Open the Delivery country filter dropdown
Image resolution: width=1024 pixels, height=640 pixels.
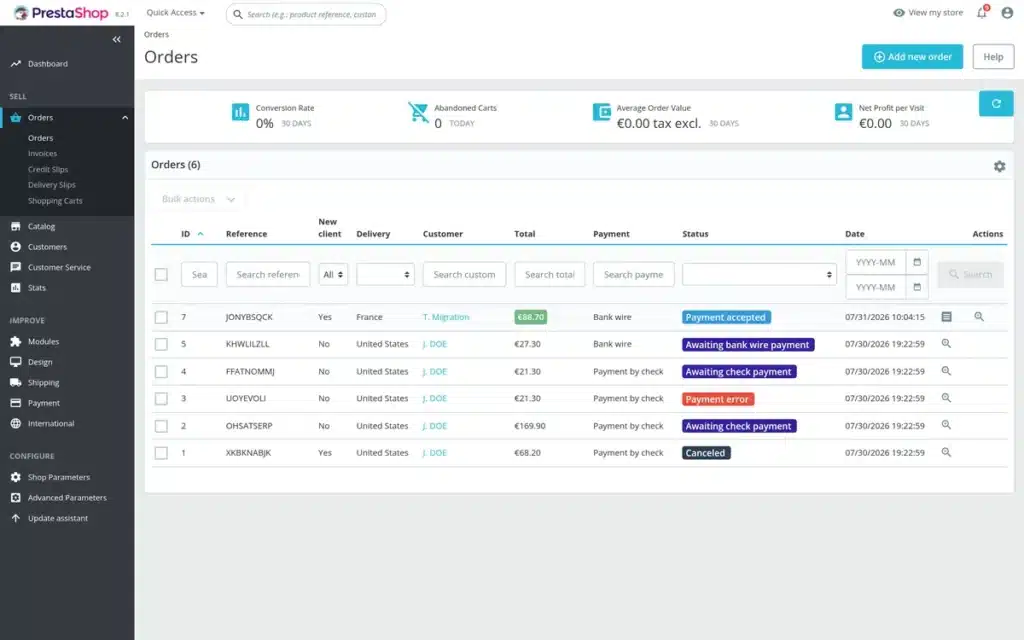point(385,274)
